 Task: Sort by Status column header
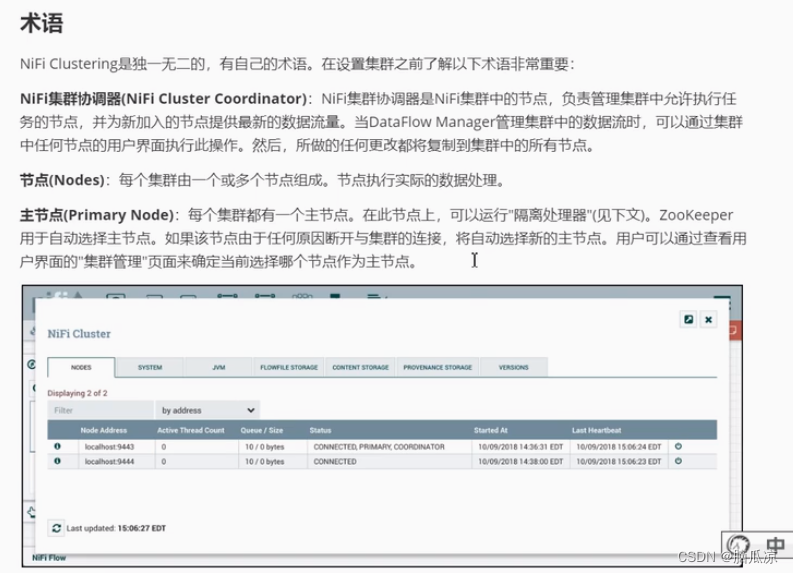320,430
